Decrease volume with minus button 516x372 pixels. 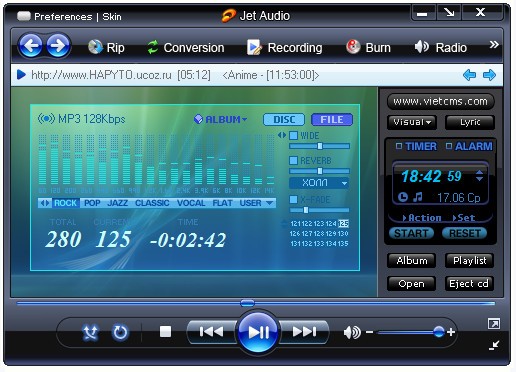369,332
